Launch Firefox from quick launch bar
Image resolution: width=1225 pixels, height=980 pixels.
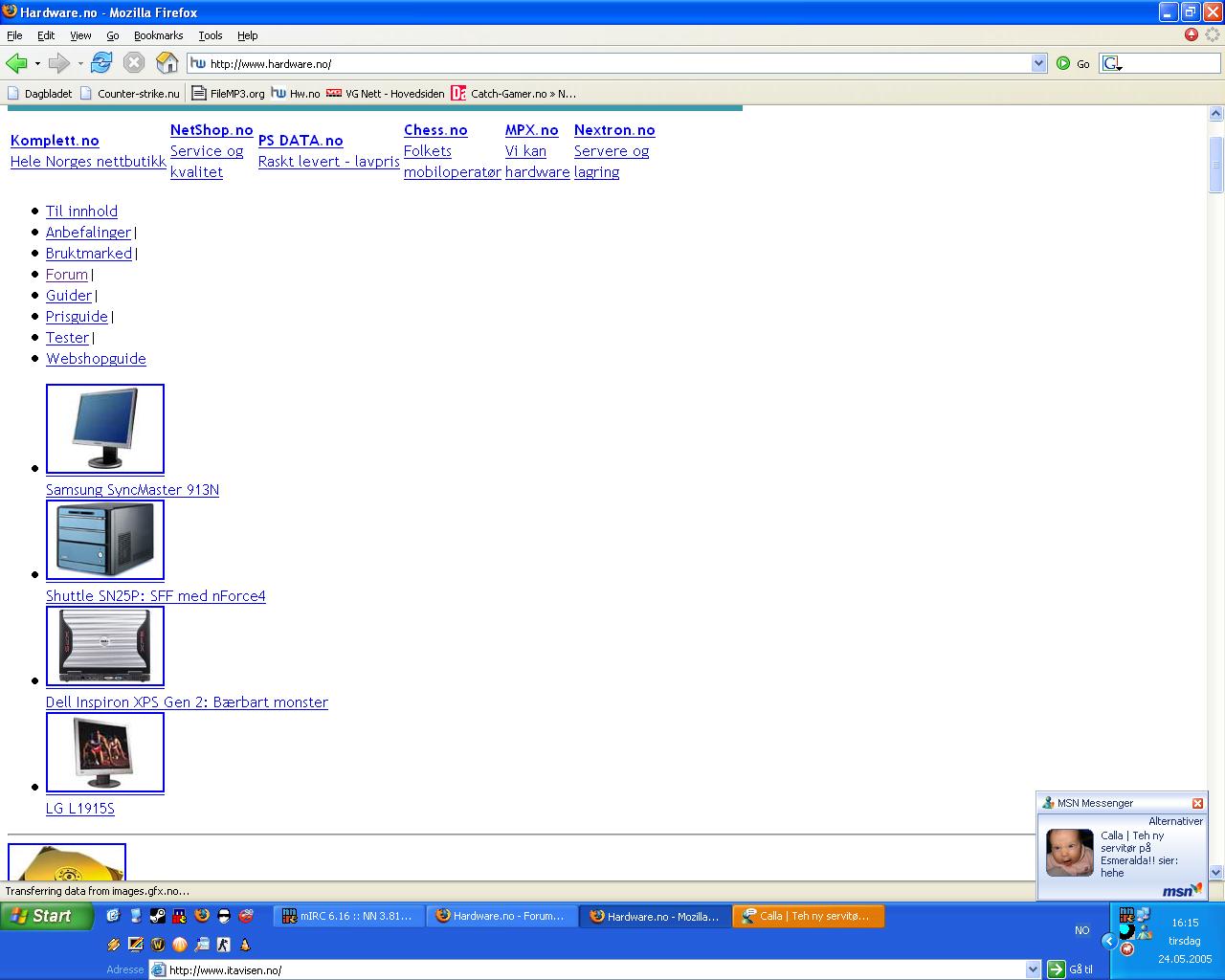pyautogui.click(x=202, y=916)
